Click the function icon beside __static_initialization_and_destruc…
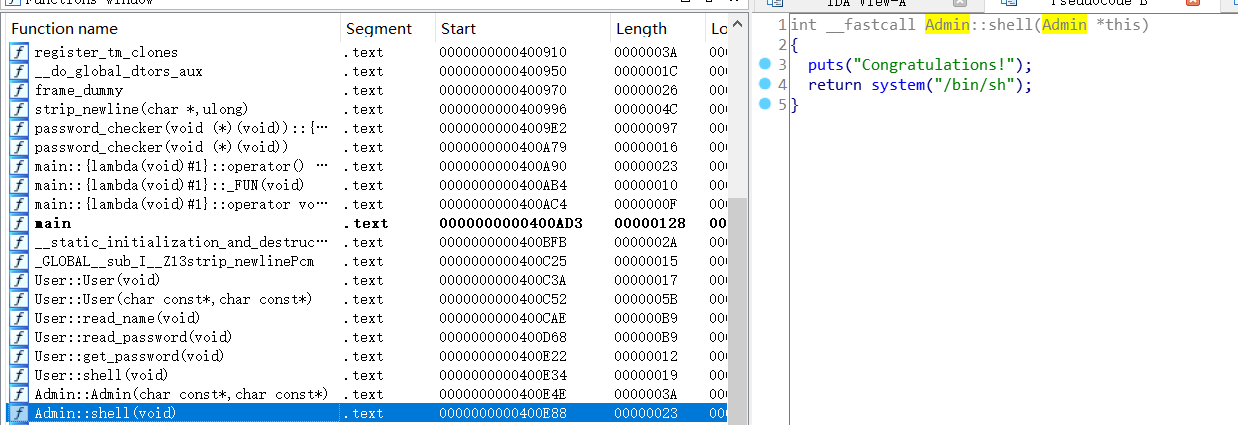Image resolution: width=1238 pixels, height=425 pixels. (x=18, y=242)
